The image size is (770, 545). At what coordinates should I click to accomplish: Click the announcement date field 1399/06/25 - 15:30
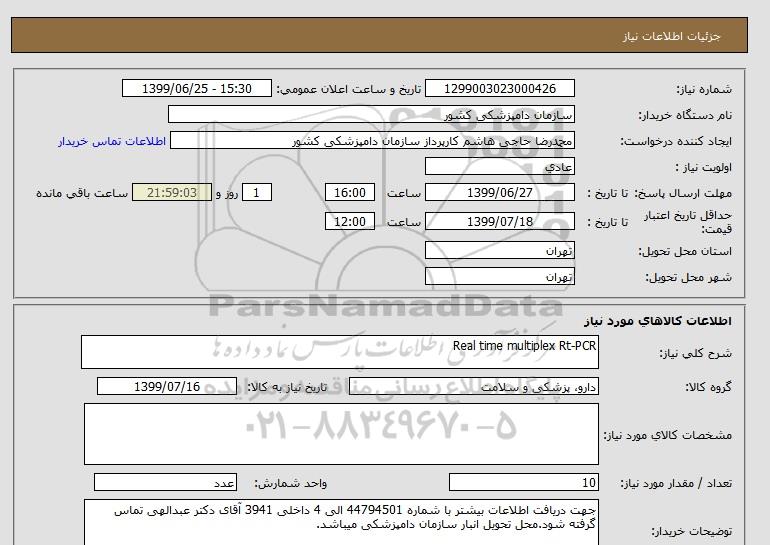point(196,88)
